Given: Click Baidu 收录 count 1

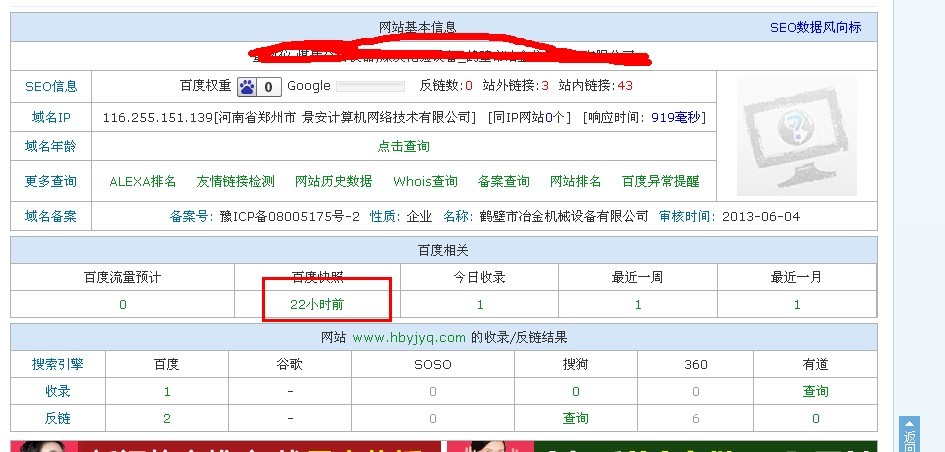Looking at the screenshot, I should (x=167, y=392).
